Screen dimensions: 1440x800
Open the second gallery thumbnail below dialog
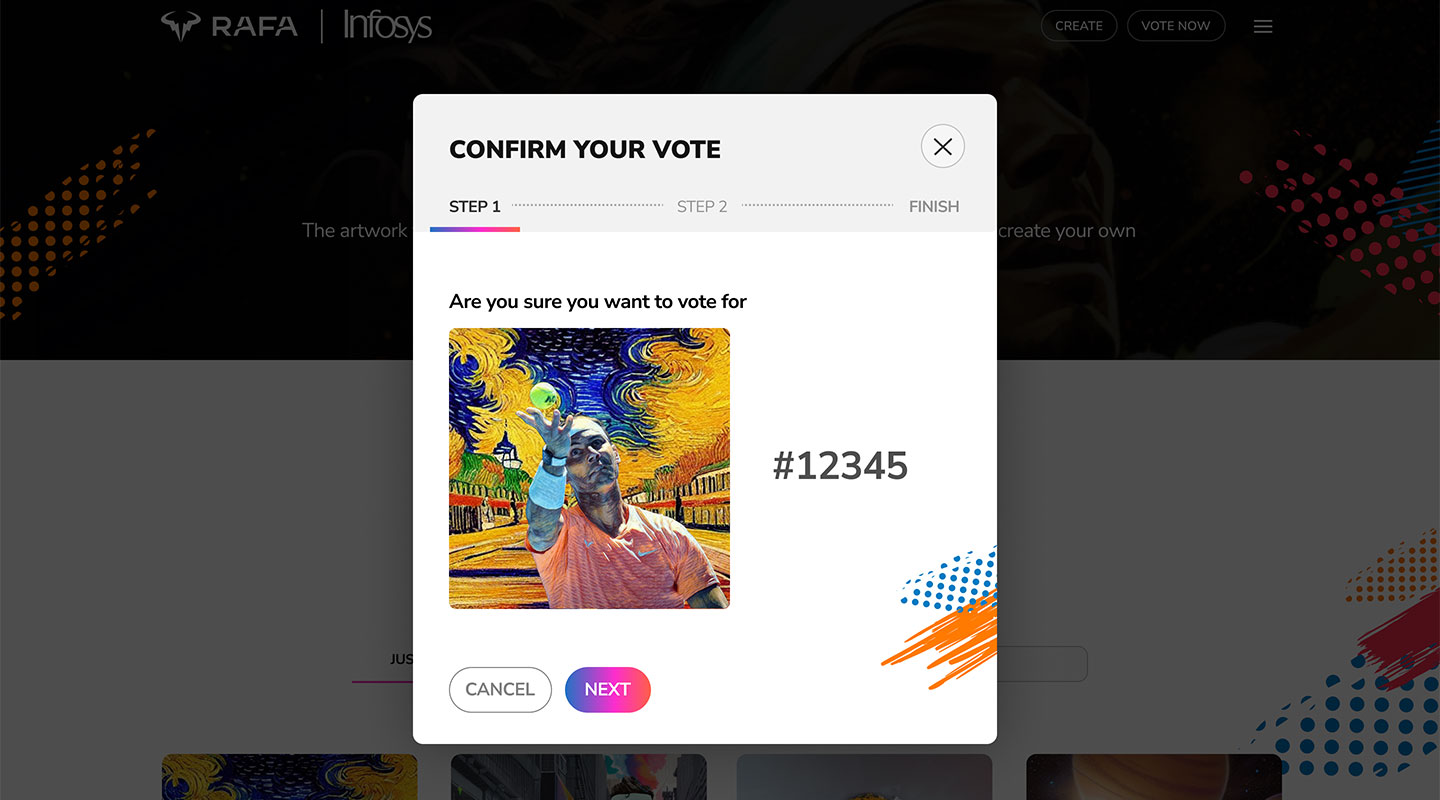[579, 777]
